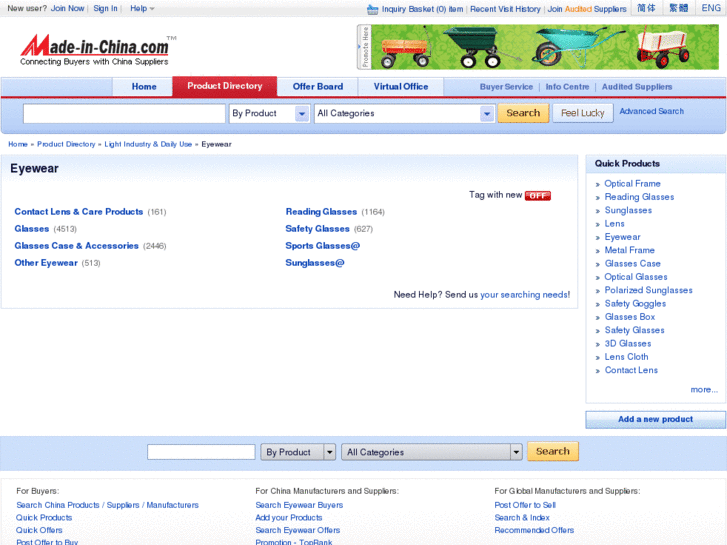Open the Virtual Office tab
The height and width of the screenshot is (545, 727).
(401, 87)
